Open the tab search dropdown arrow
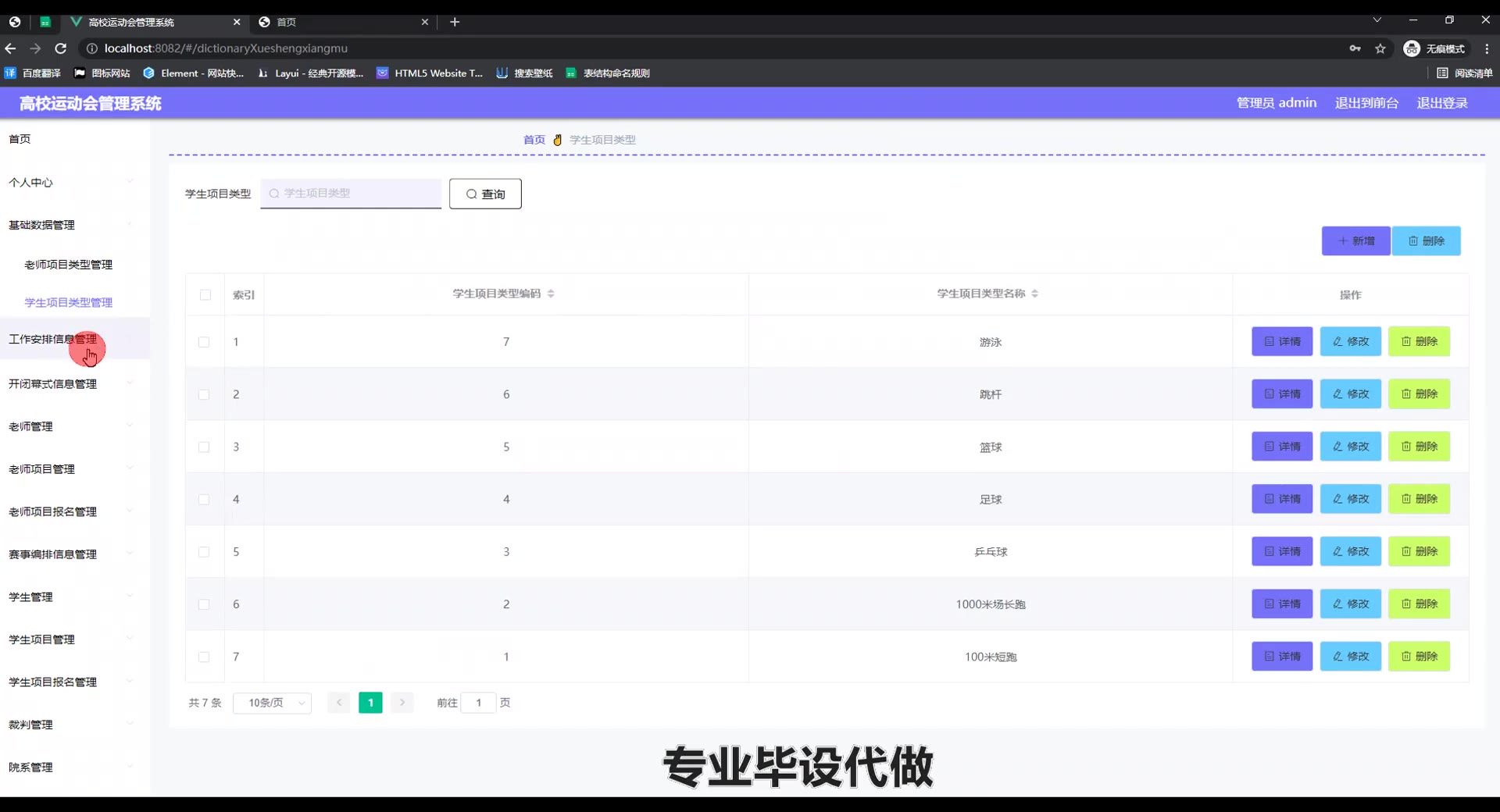1500x812 pixels. click(x=1377, y=20)
